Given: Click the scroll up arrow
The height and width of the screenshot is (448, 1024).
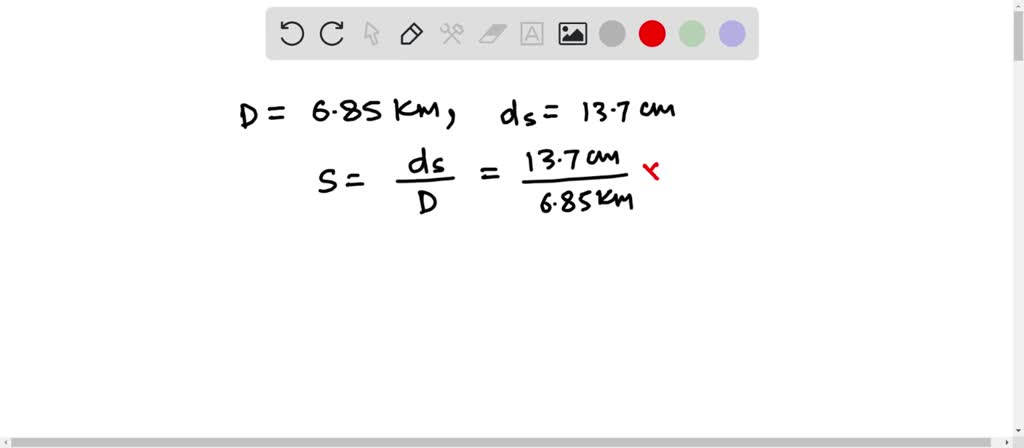Looking at the screenshot, I should coord(1018,5).
